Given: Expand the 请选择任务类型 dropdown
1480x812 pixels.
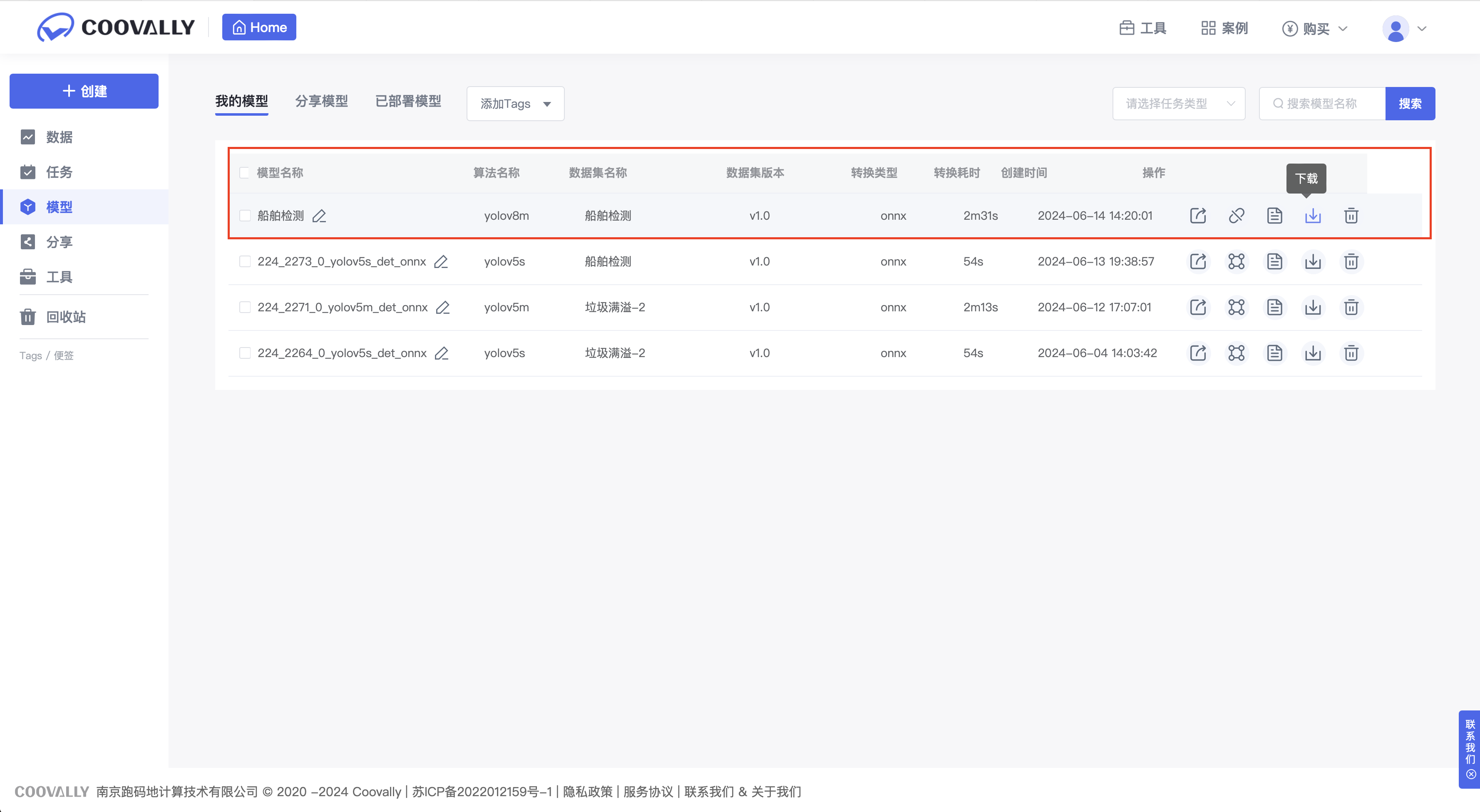Looking at the screenshot, I should (1178, 104).
